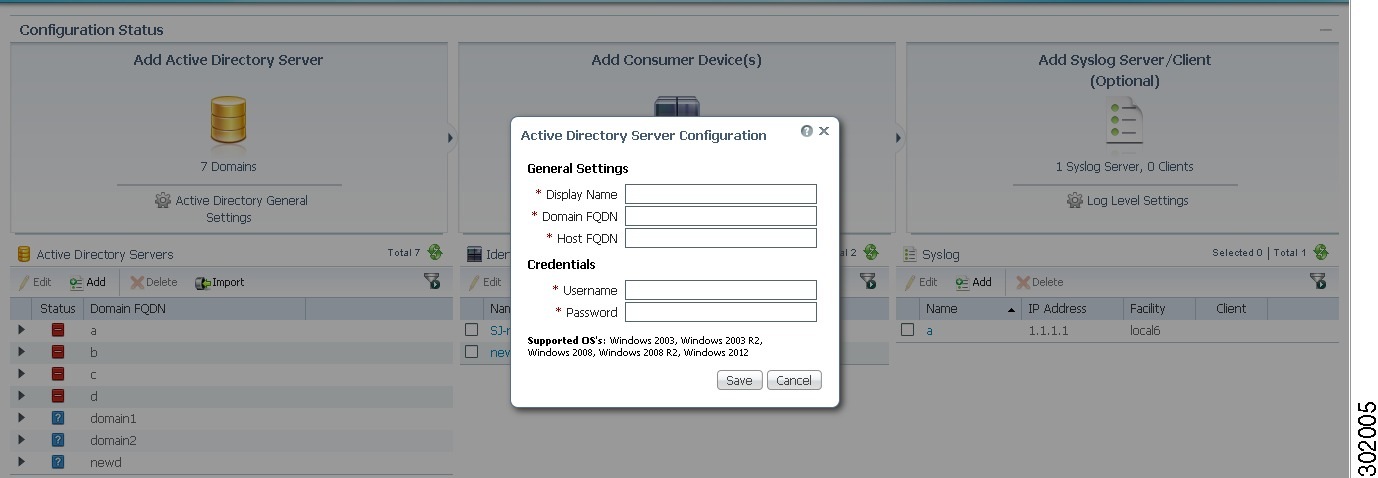Screen dimensions: 1378x478
Task: Click the help icon in the dialog
Action: [x=806, y=131]
